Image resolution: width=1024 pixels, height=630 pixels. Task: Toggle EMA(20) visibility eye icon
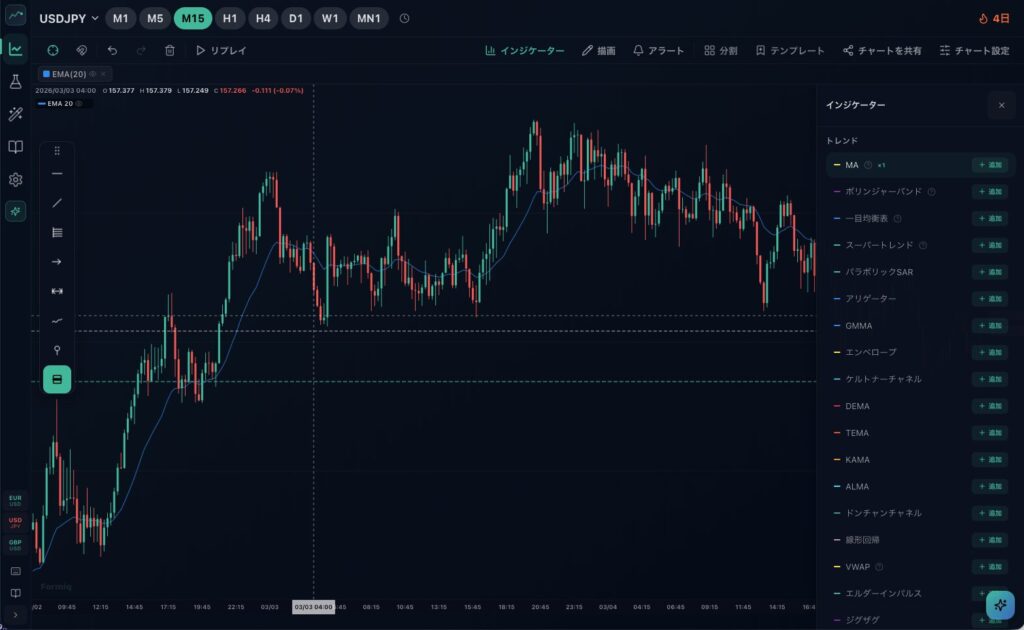click(93, 74)
